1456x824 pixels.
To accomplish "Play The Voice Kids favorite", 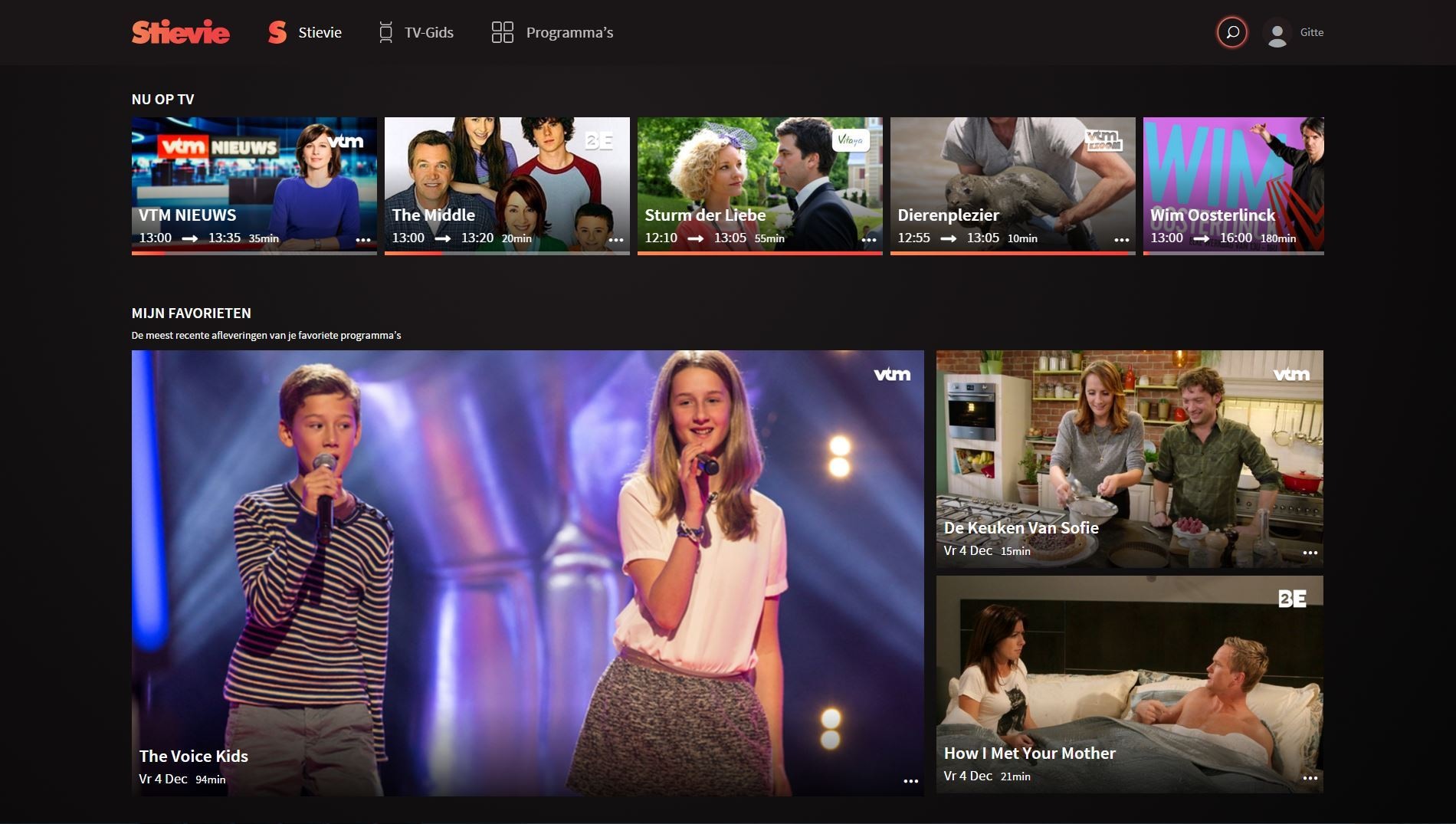I will [x=528, y=573].
